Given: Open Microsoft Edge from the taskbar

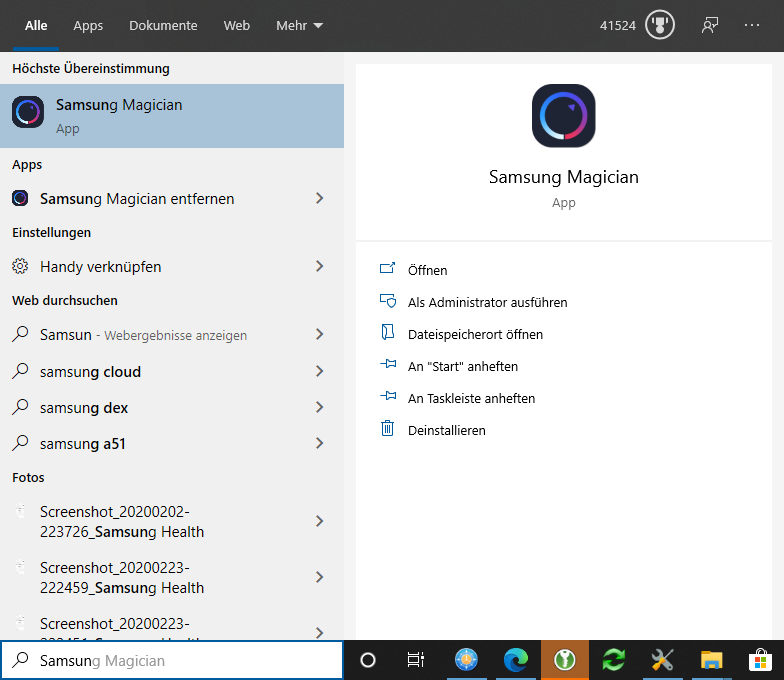Looking at the screenshot, I should point(516,660).
